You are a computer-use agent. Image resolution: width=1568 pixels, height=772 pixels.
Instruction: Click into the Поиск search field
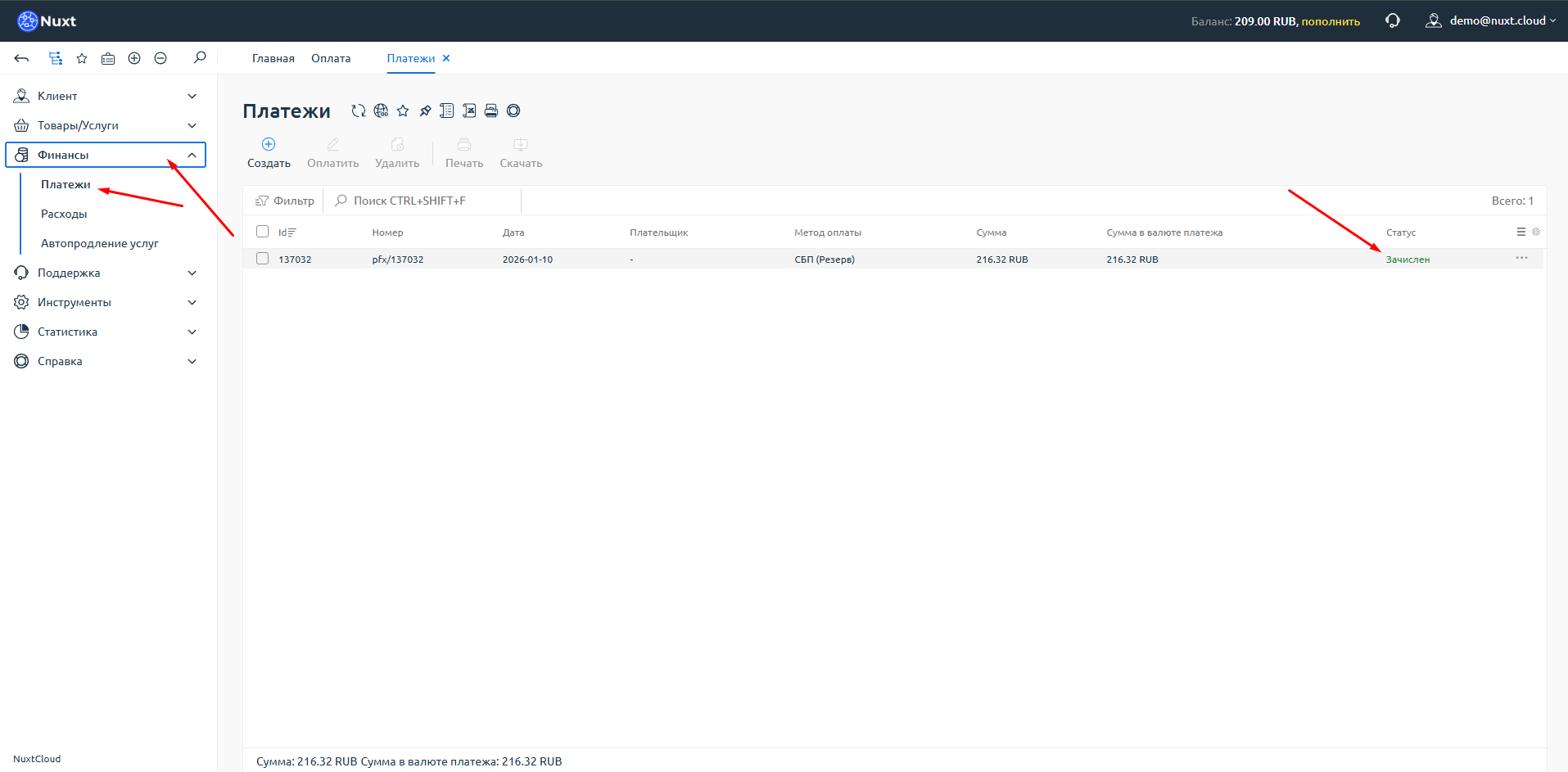click(426, 201)
